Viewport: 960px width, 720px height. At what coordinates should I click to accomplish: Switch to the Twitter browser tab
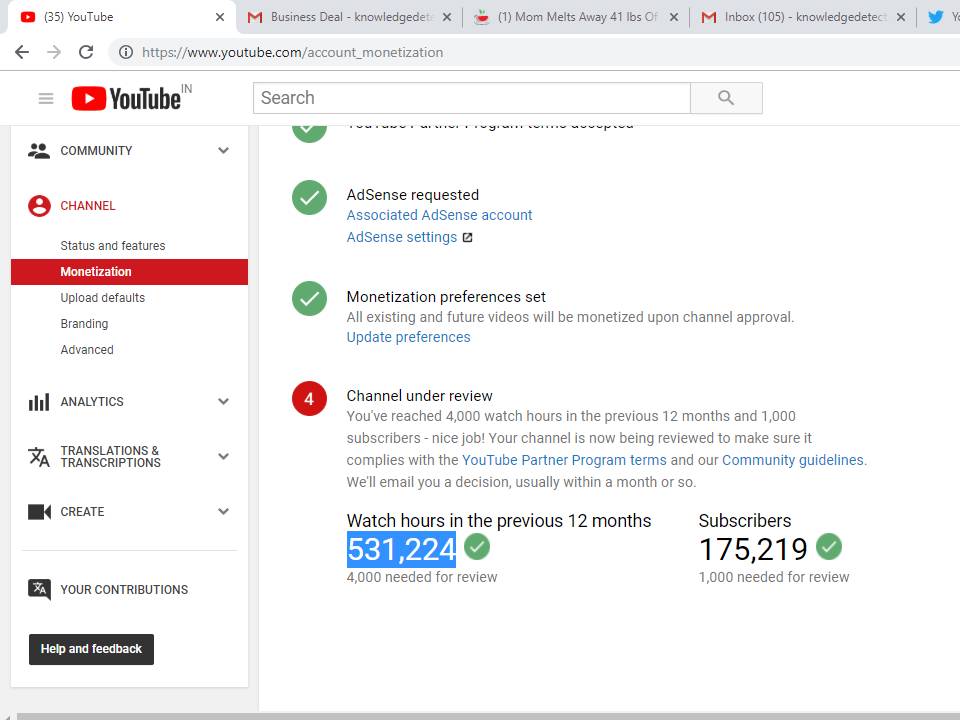(x=940, y=17)
